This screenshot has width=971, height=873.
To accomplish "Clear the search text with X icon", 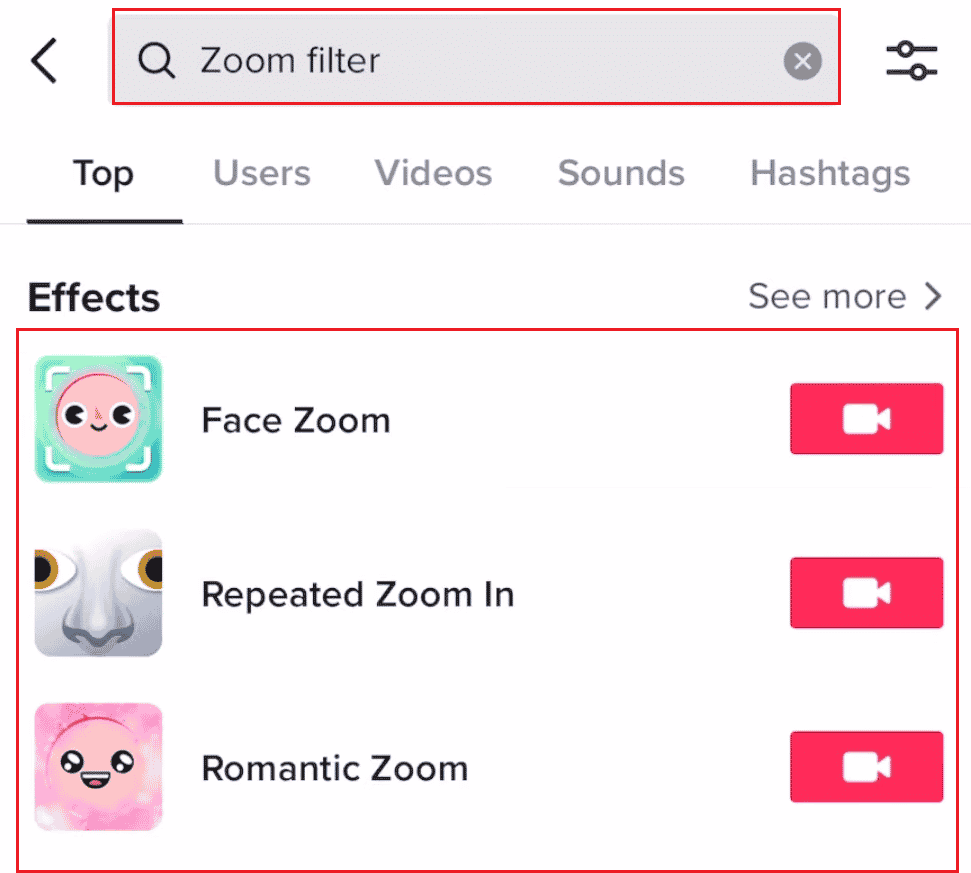I will [802, 62].
